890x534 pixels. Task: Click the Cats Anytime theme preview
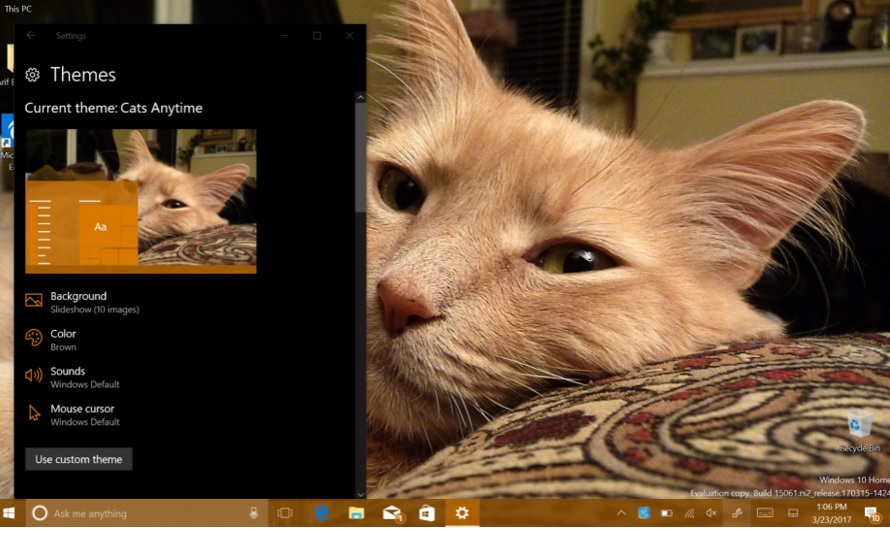click(141, 200)
